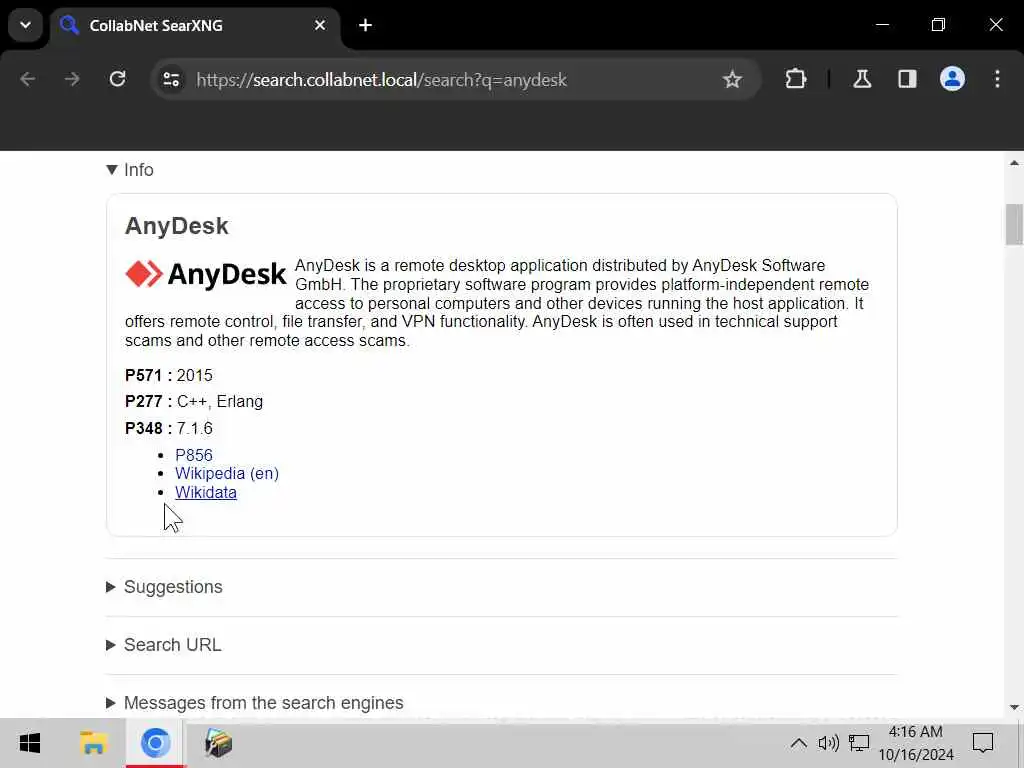
Task: Click the AnyDesk infobox heading
Action: (x=176, y=226)
